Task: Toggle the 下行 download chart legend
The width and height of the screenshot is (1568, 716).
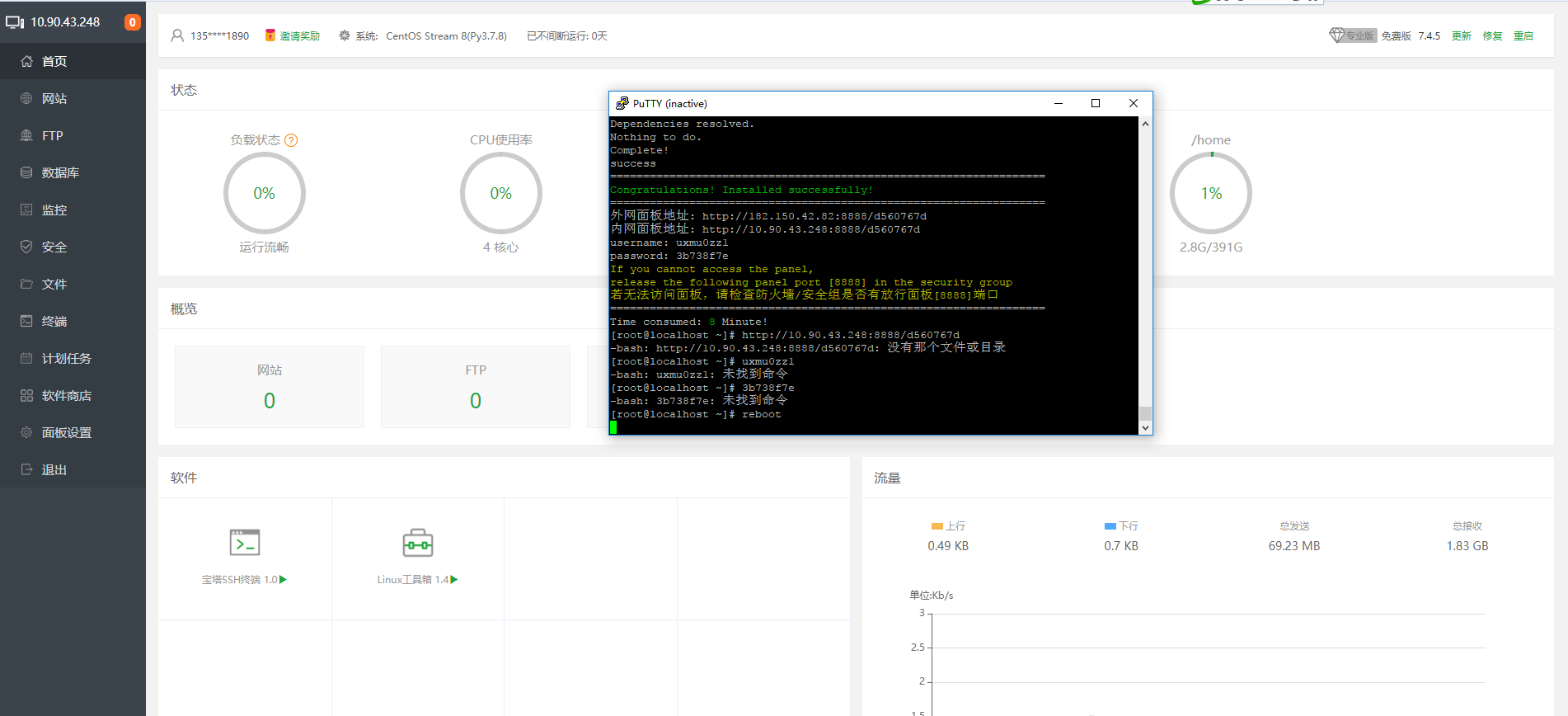Action: coord(1121,526)
